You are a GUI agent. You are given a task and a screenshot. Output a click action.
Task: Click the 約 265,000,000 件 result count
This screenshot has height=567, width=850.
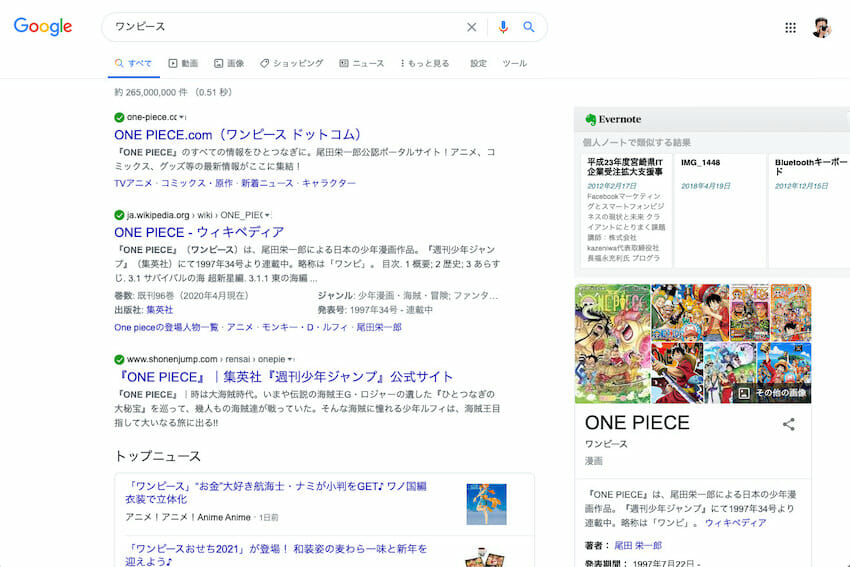[x=151, y=93]
